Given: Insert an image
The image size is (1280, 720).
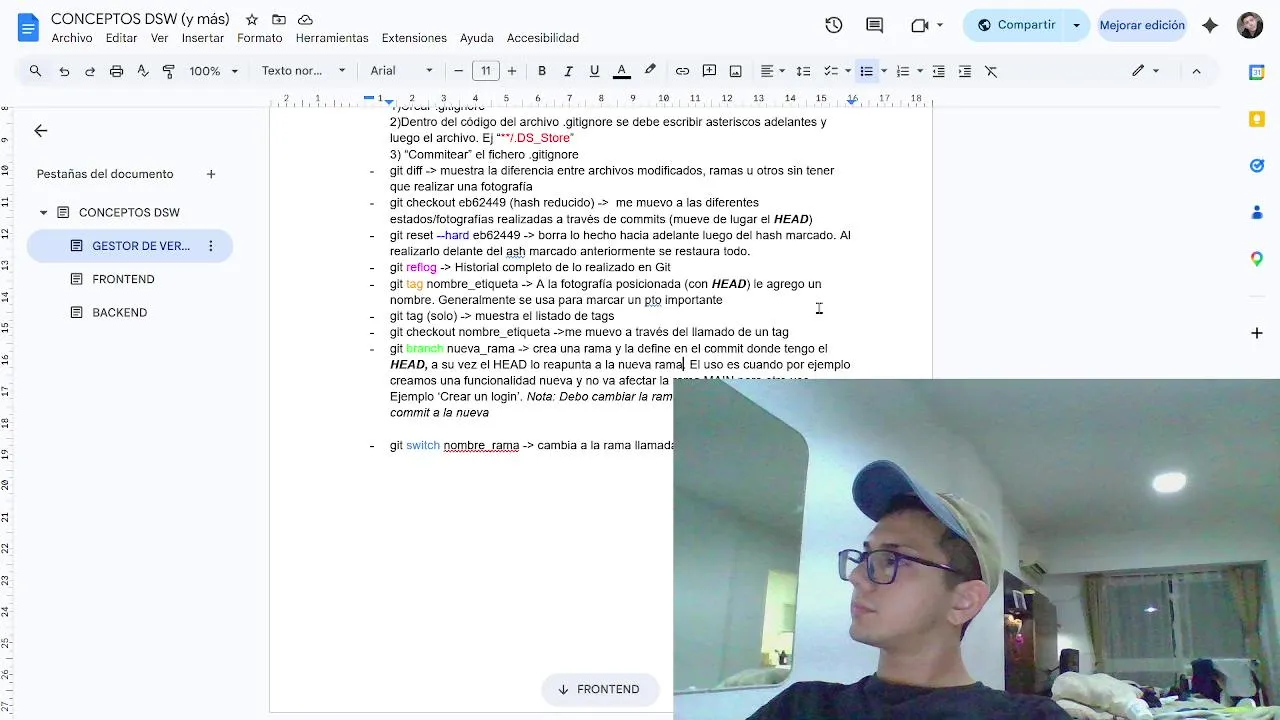Looking at the screenshot, I should click(x=736, y=71).
